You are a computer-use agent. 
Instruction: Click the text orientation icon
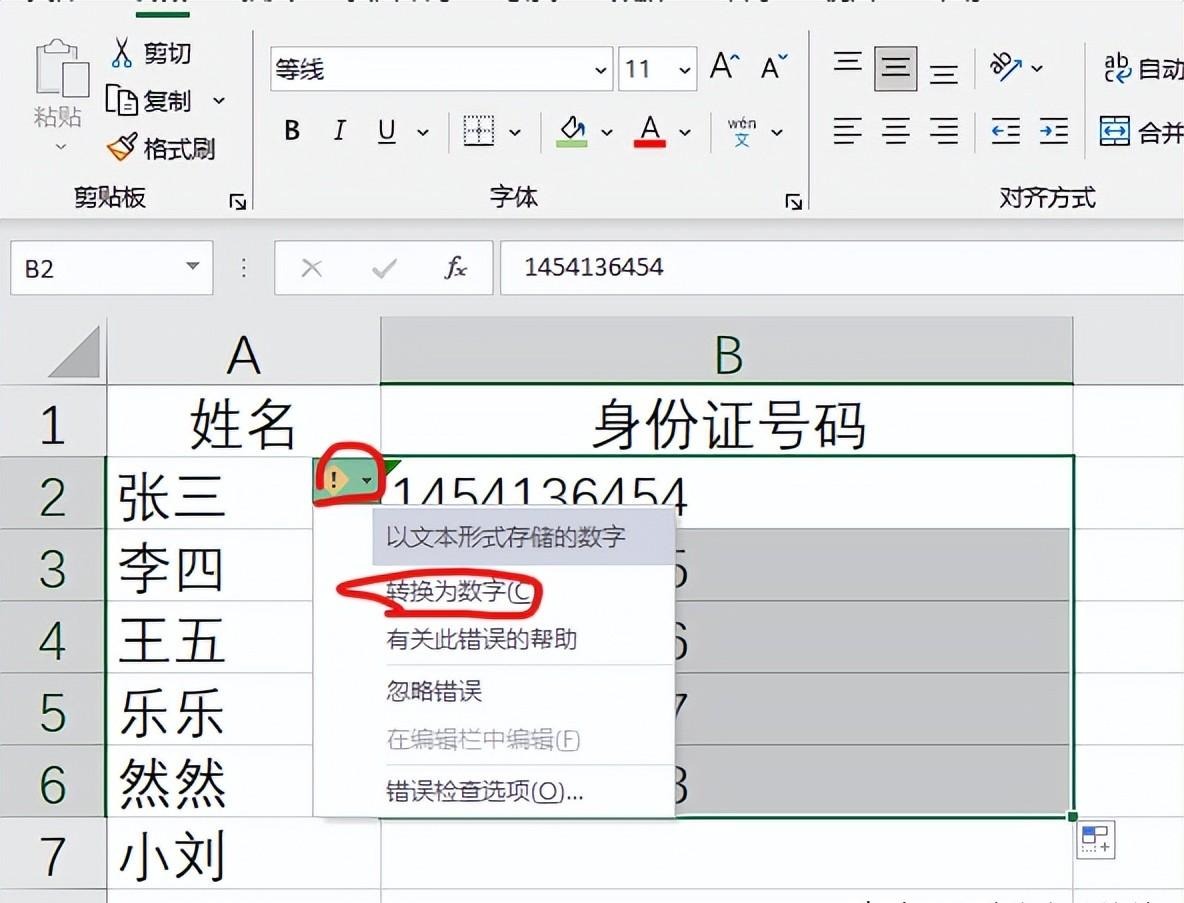coord(1005,67)
